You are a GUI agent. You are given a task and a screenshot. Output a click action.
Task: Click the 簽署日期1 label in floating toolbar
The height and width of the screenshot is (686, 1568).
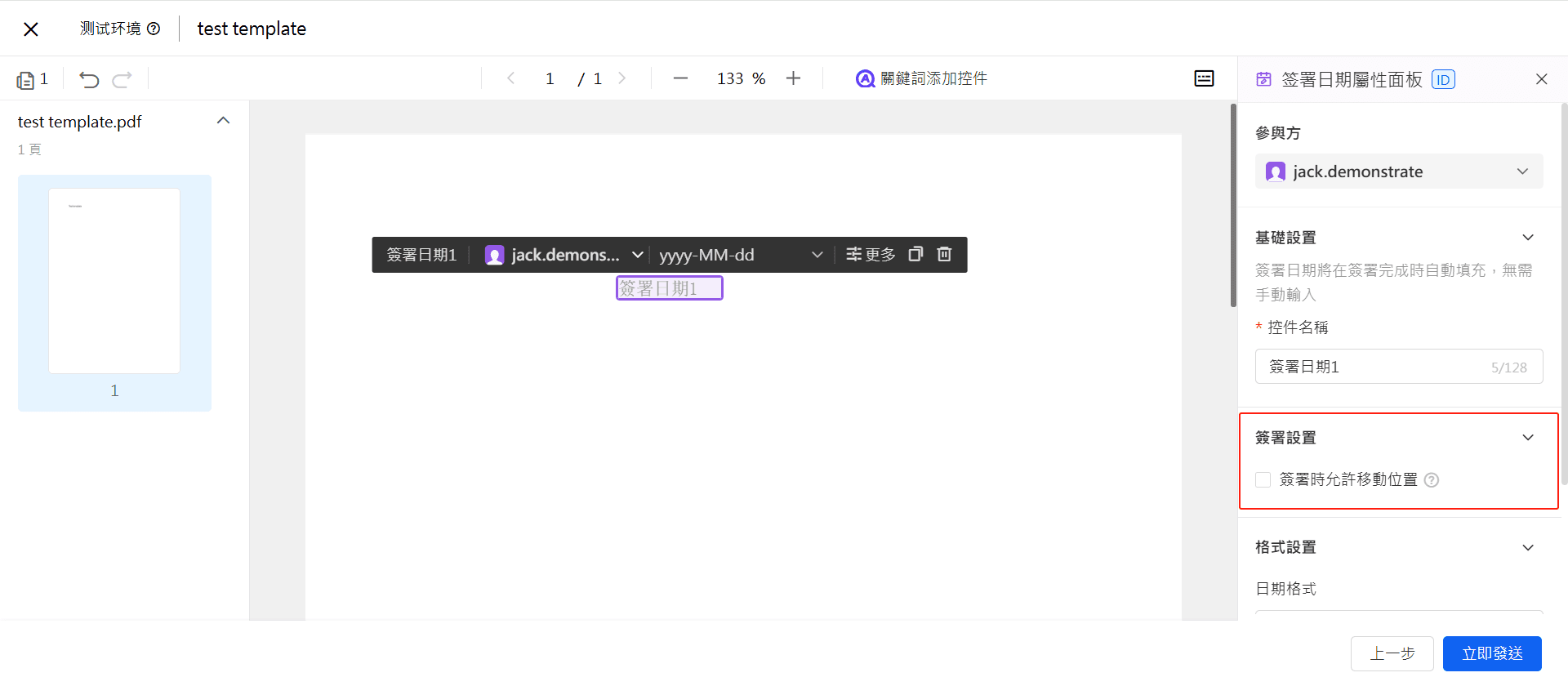421,255
